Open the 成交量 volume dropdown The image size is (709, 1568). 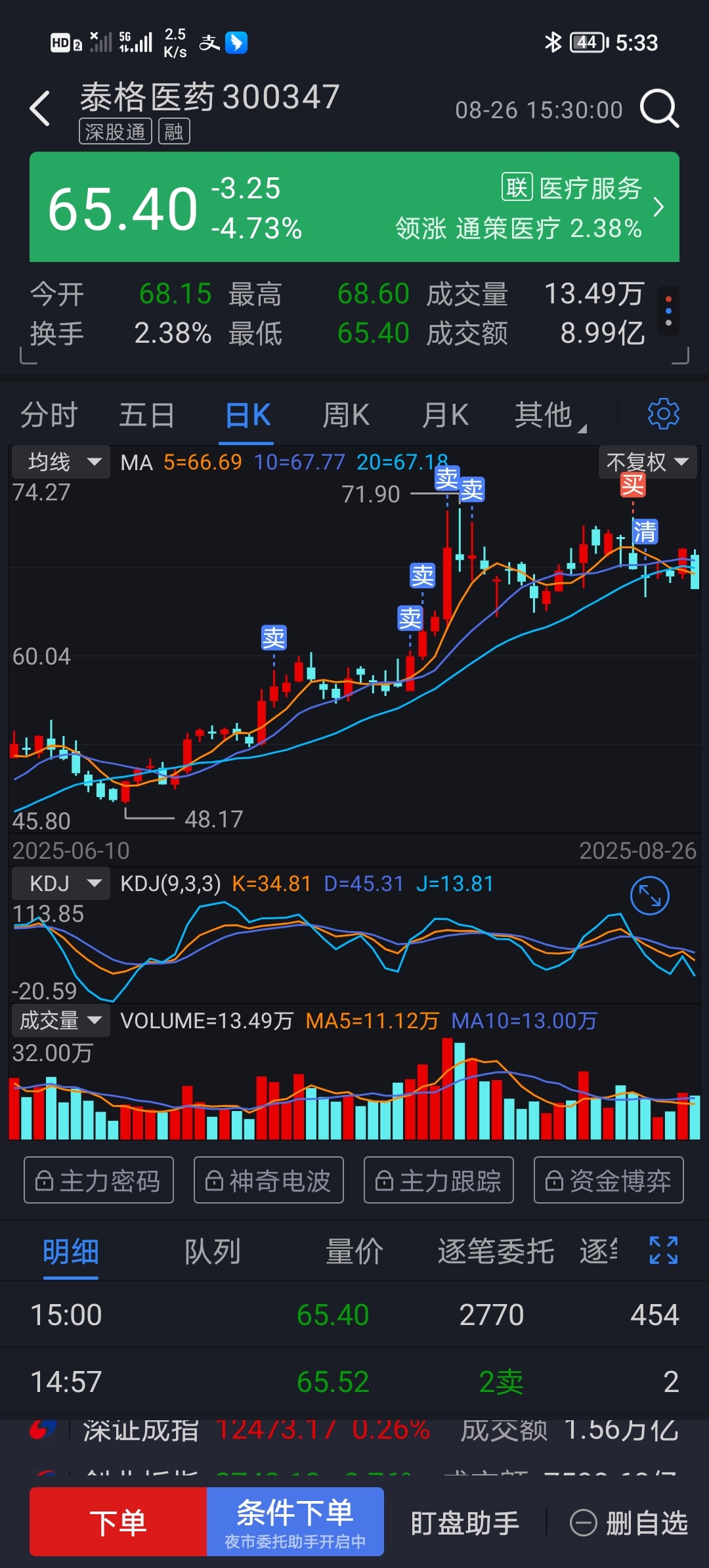61,1020
